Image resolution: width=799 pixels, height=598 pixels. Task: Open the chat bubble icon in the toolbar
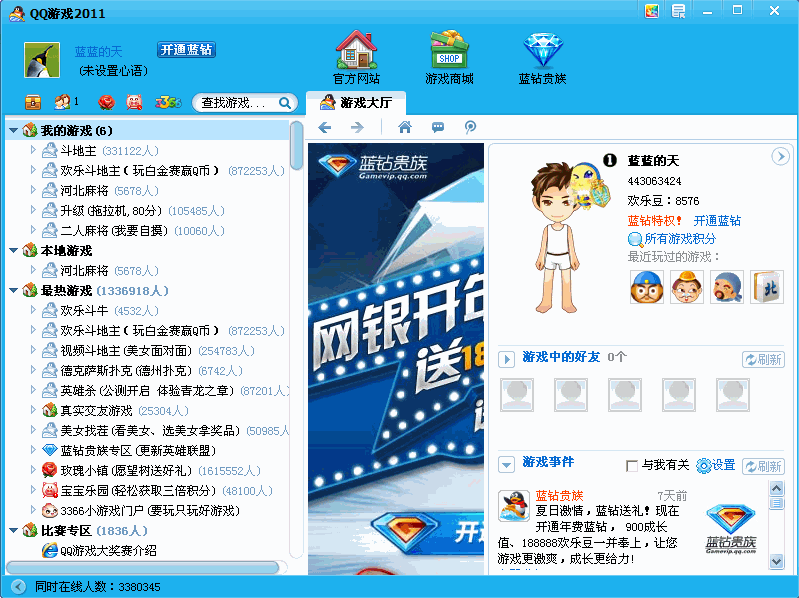click(438, 127)
